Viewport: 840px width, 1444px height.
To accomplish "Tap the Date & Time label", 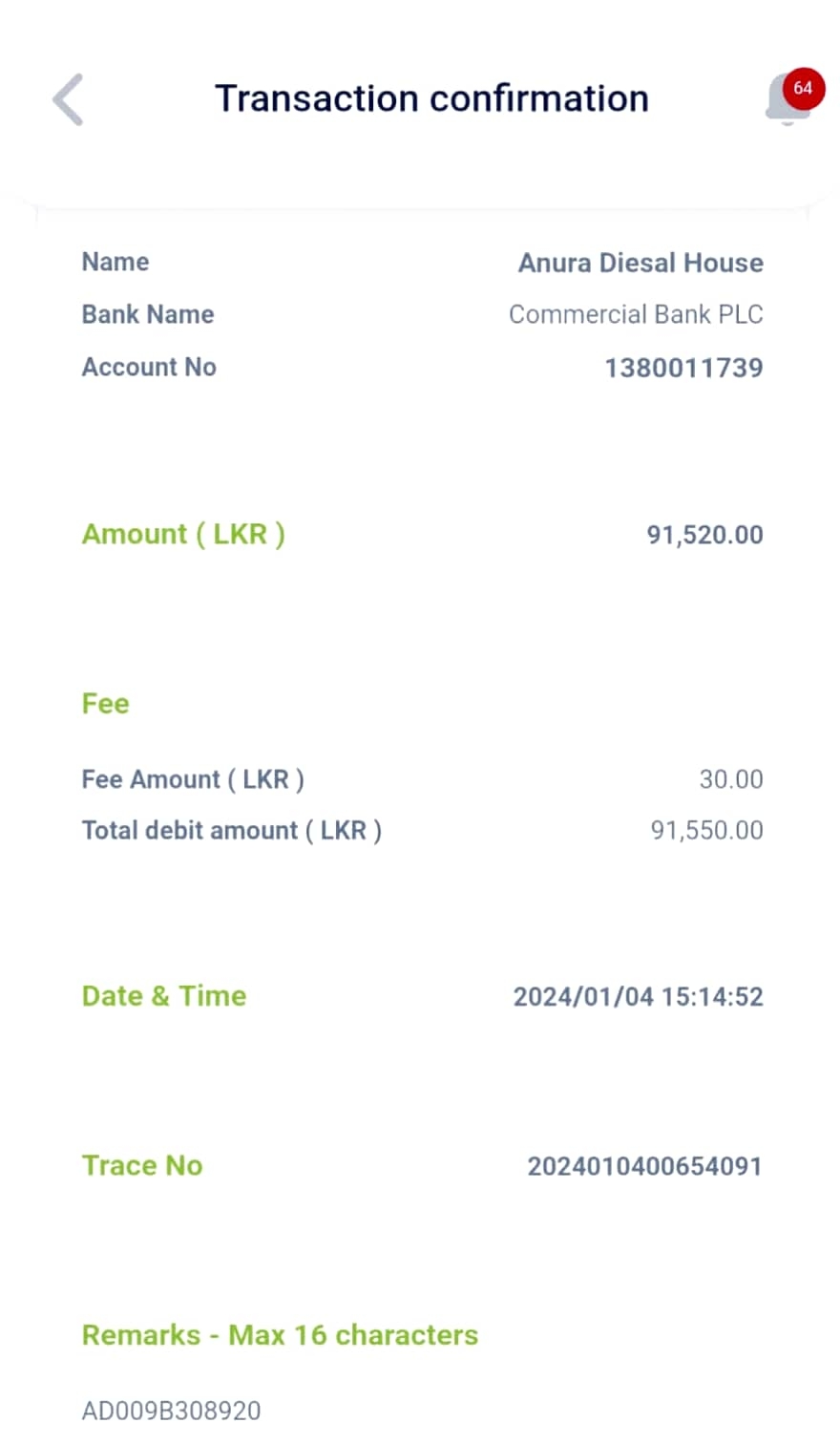I will pyautogui.click(x=164, y=996).
